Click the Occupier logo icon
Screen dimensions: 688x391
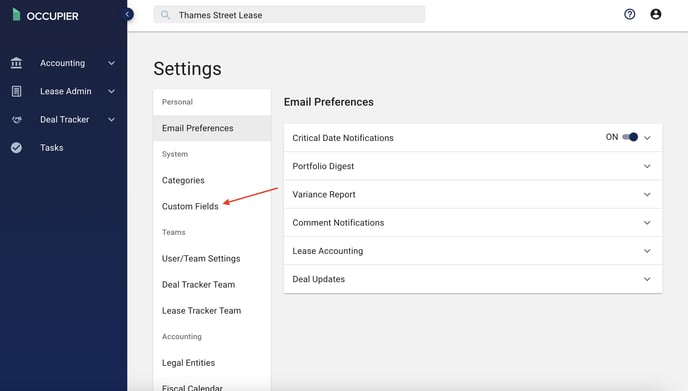point(16,15)
